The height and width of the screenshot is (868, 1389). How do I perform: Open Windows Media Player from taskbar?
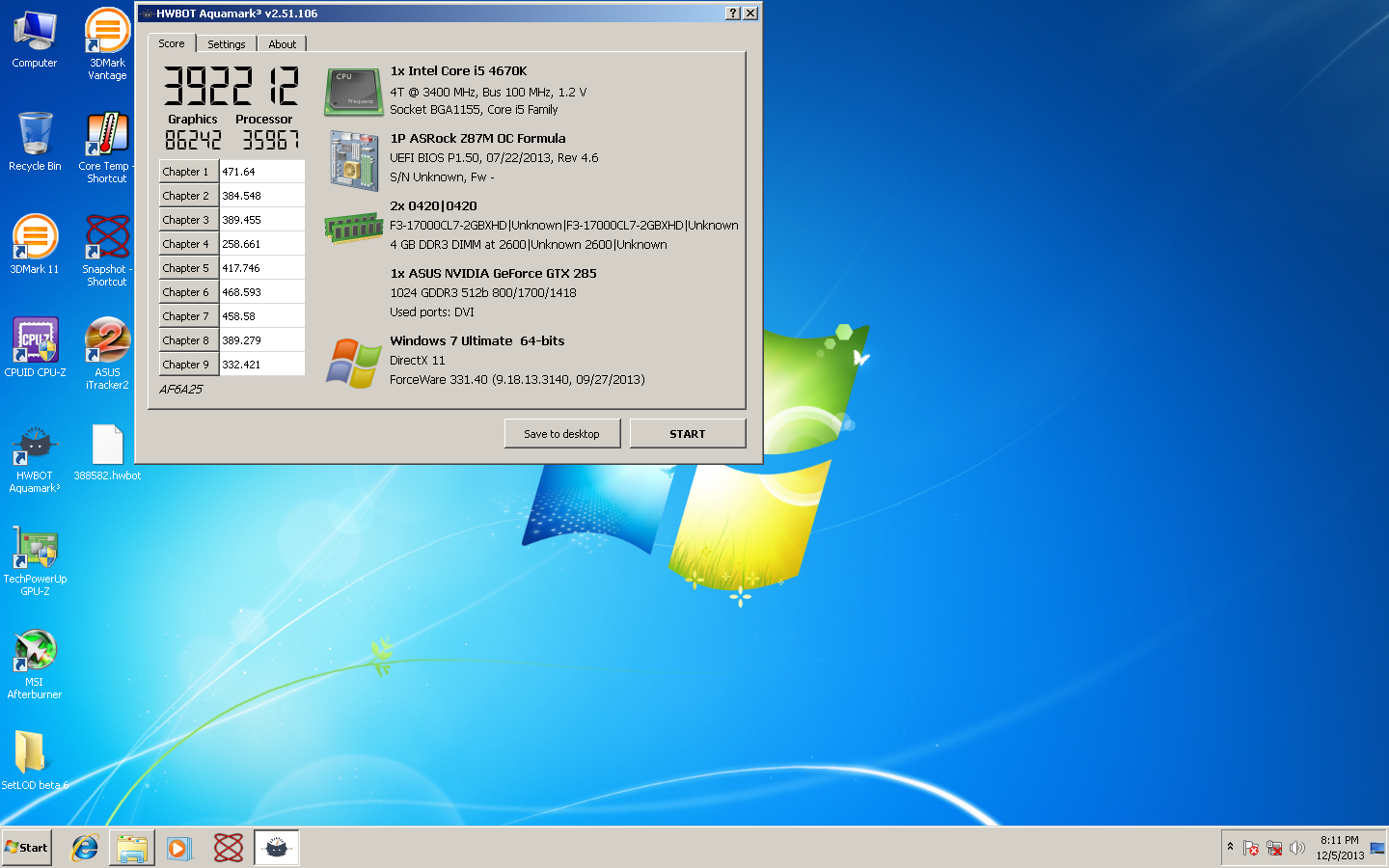(x=179, y=848)
